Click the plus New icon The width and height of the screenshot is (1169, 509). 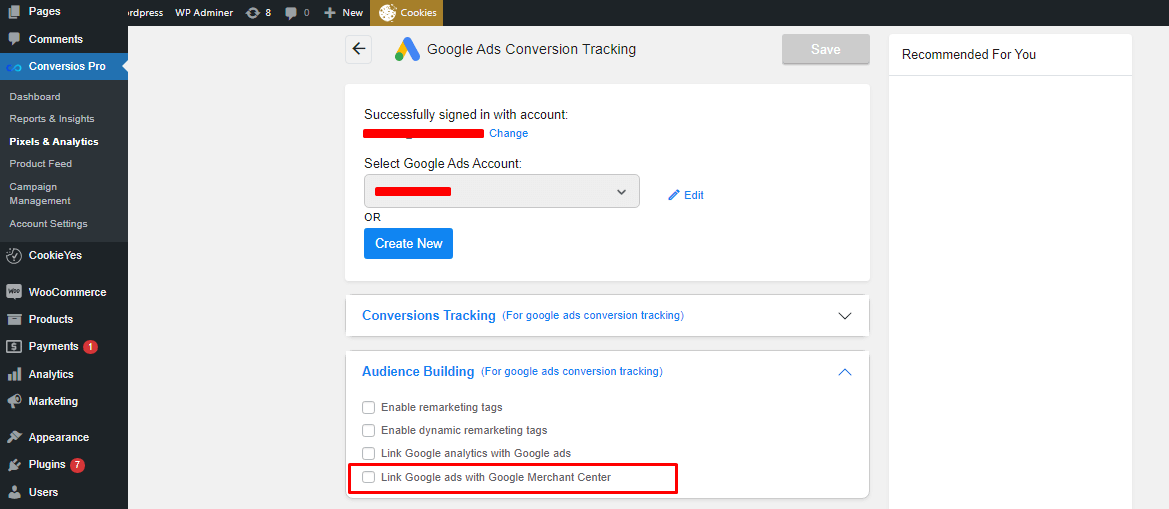(330, 13)
